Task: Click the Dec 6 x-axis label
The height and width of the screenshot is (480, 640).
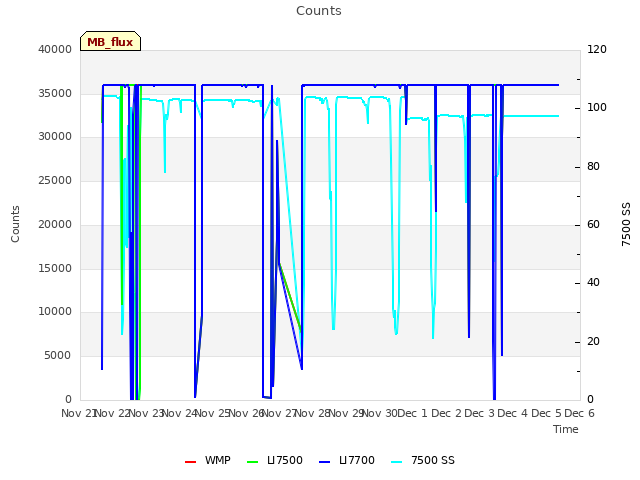Action: point(579,413)
